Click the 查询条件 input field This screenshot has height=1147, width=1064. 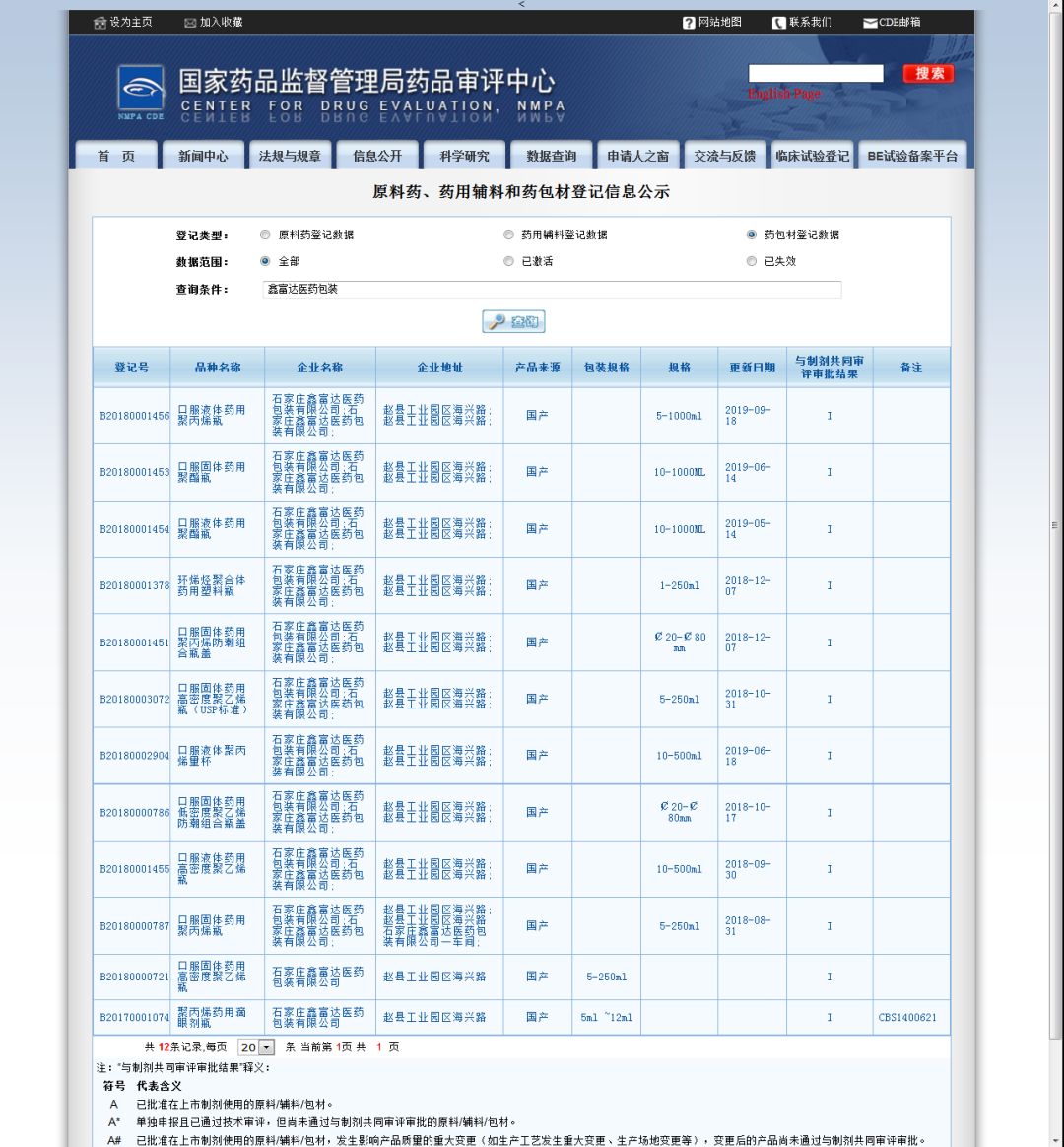(x=552, y=289)
